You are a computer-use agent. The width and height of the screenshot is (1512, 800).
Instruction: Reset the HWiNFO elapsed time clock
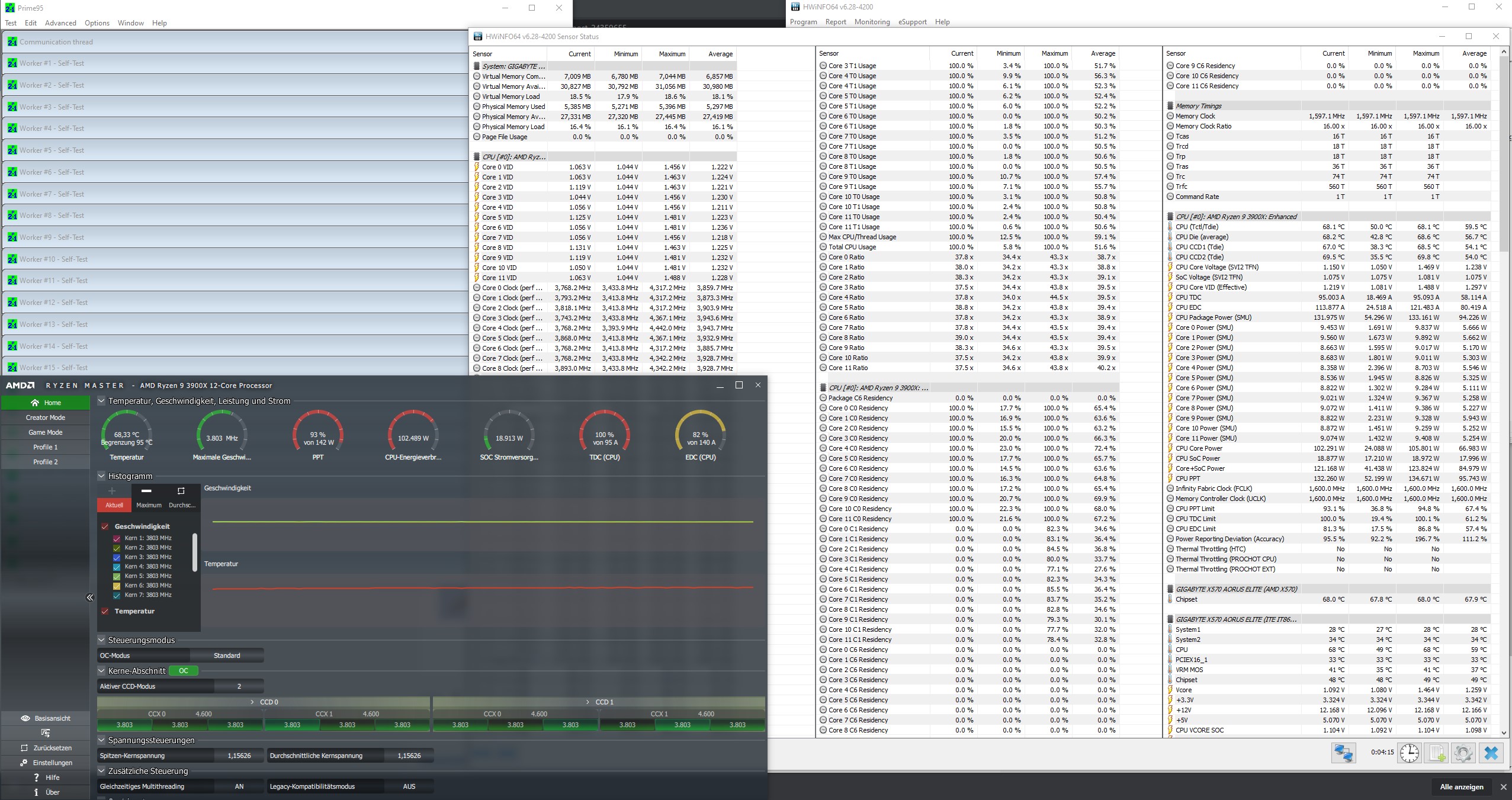(x=1410, y=753)
